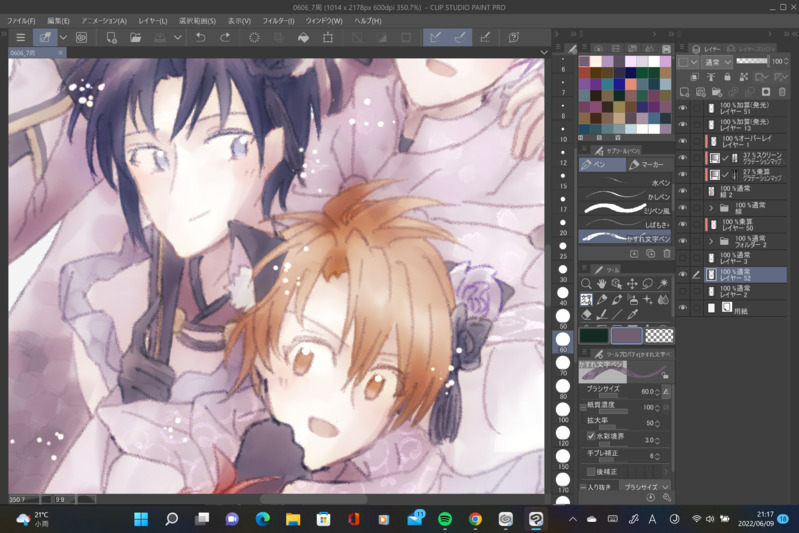Click the New canvas icon
The width and height of the screenshot is (799, 533).
[x=111, y=38]
